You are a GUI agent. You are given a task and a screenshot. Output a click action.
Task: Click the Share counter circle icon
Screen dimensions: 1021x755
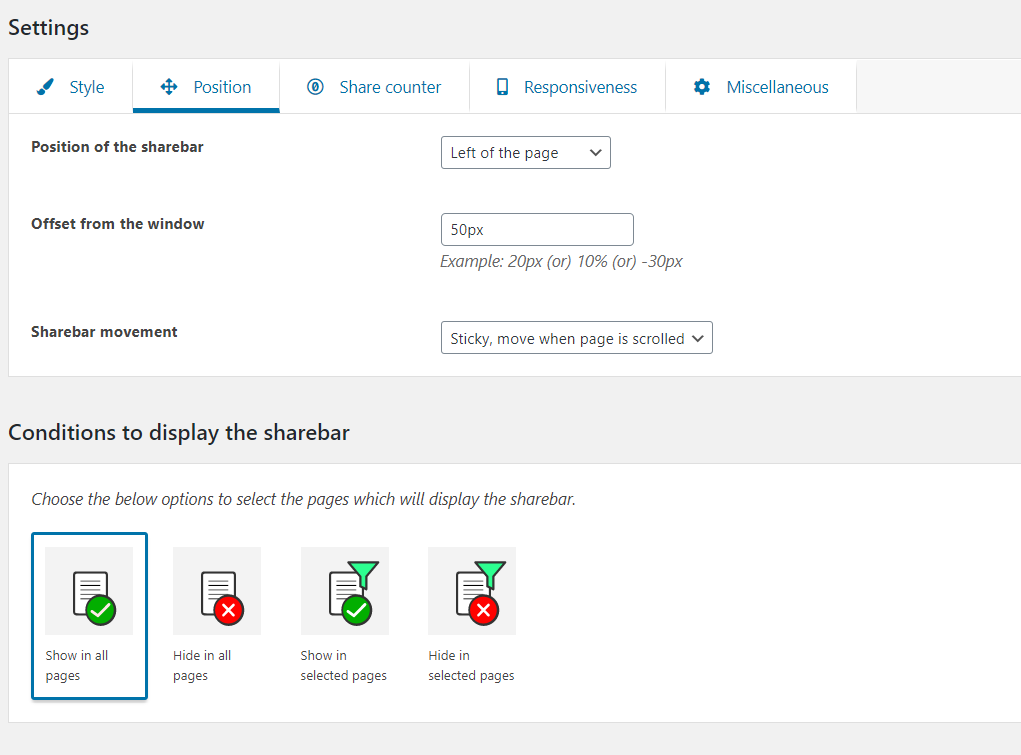(x=315, y=87)
